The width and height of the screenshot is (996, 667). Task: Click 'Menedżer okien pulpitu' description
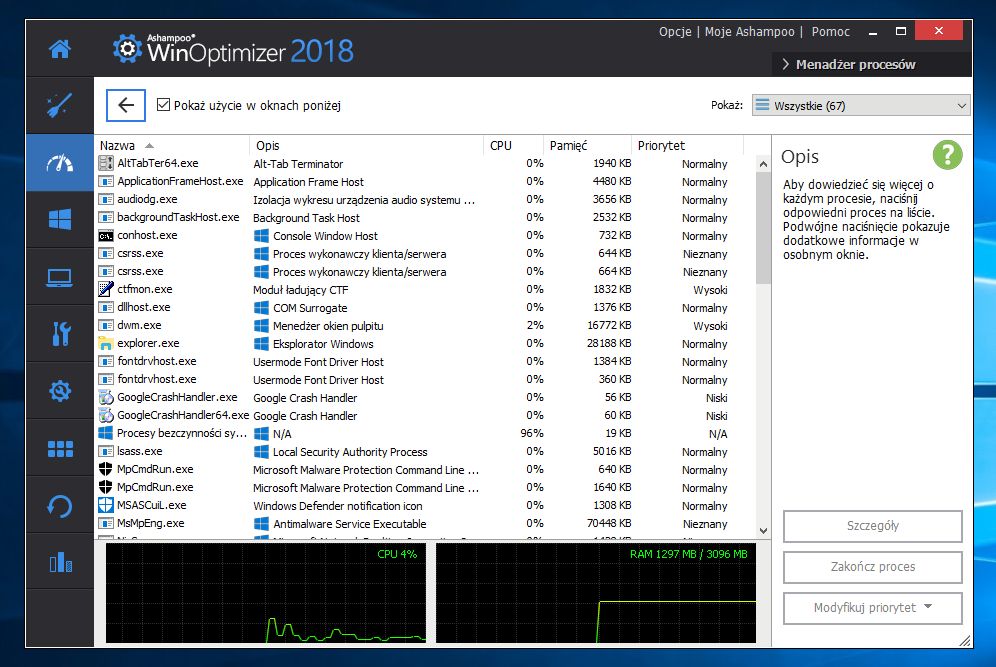tap(328, 326)
